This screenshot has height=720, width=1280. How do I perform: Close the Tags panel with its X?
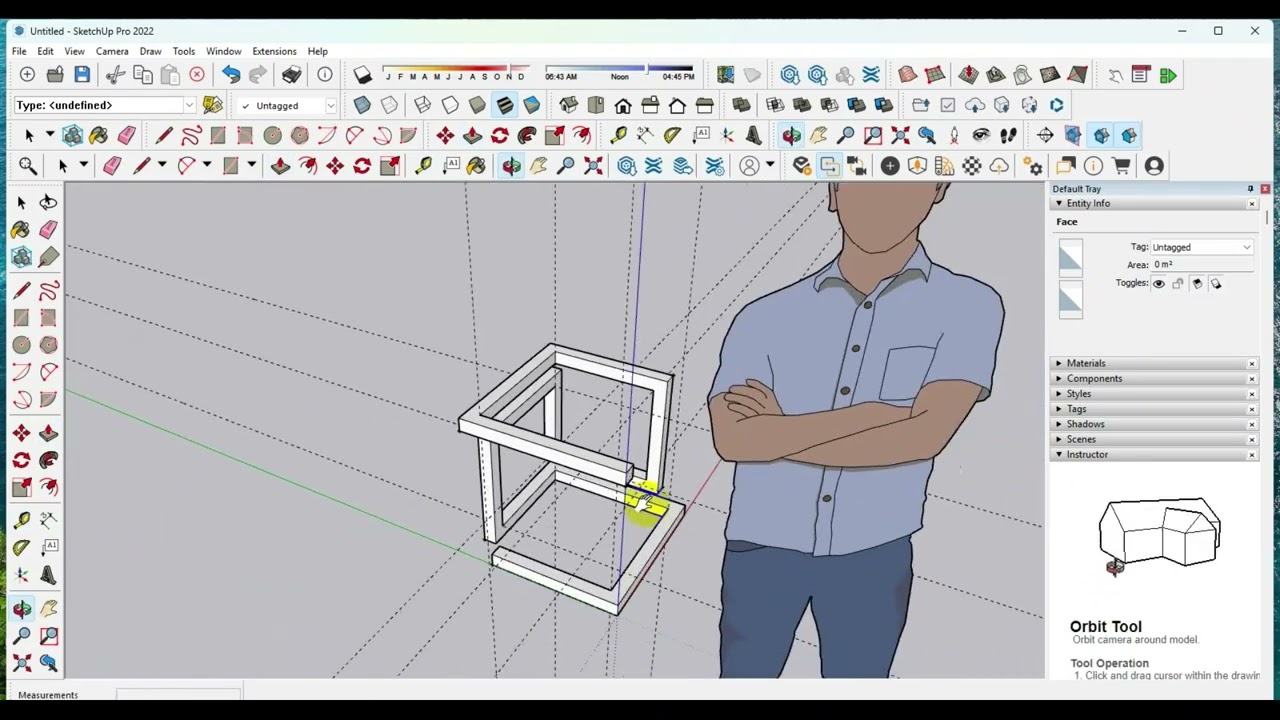click(1252, 409)
